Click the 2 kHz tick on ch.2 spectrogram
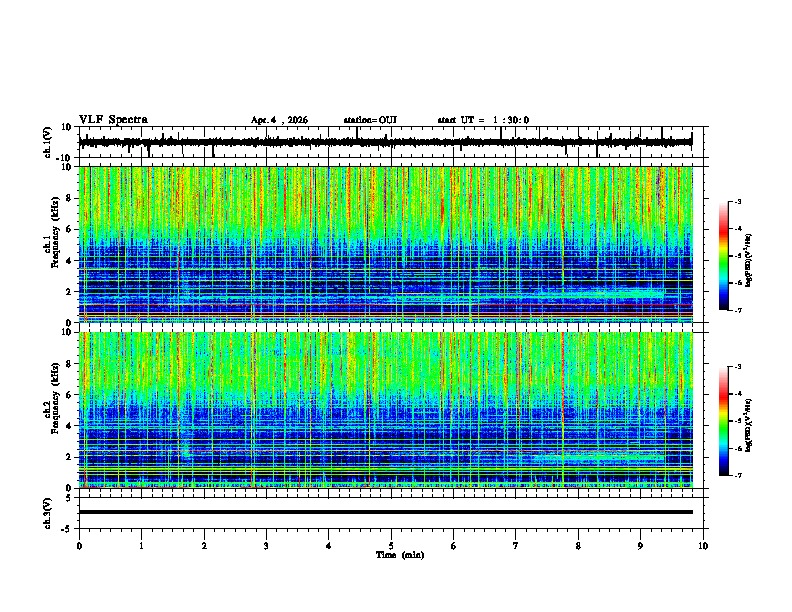792x612 pixels. pyautogui.click(x=69, y=457)
